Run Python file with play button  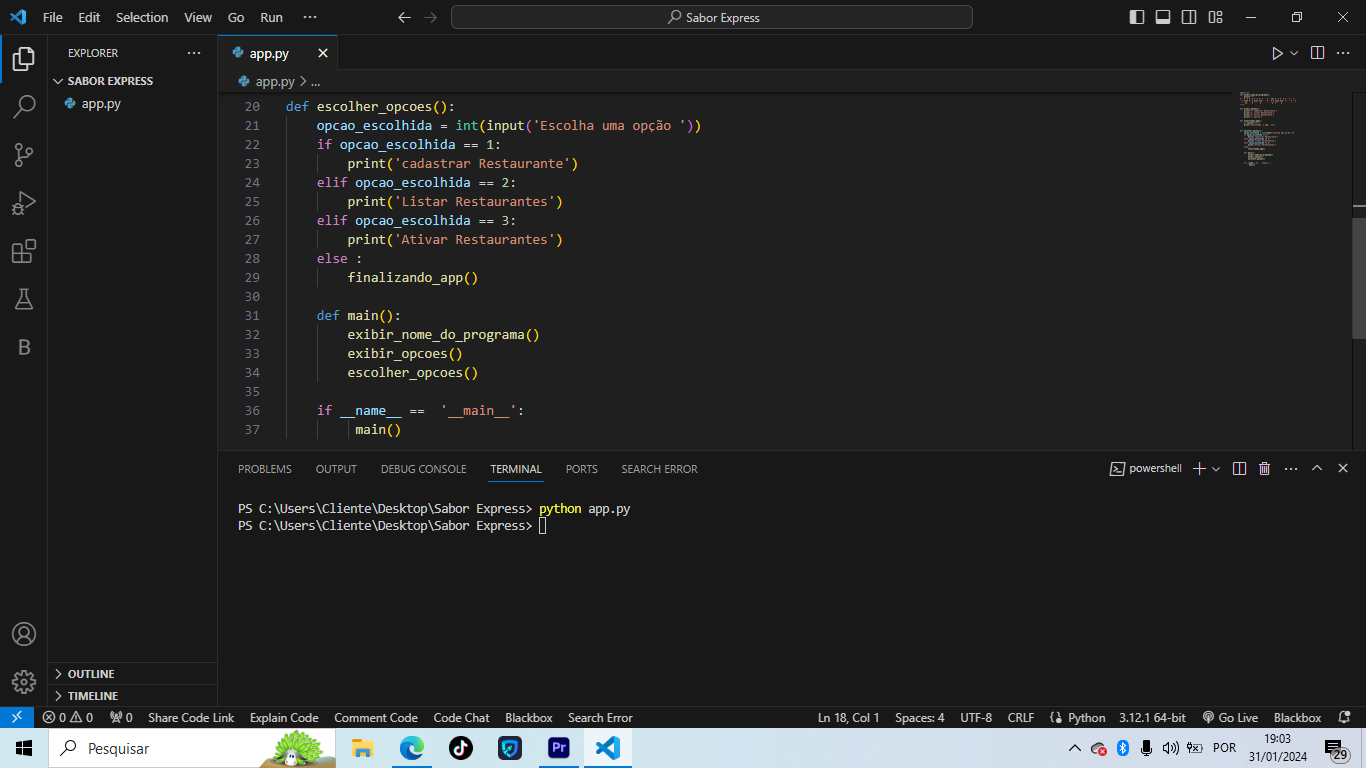tap(1277, 53)
